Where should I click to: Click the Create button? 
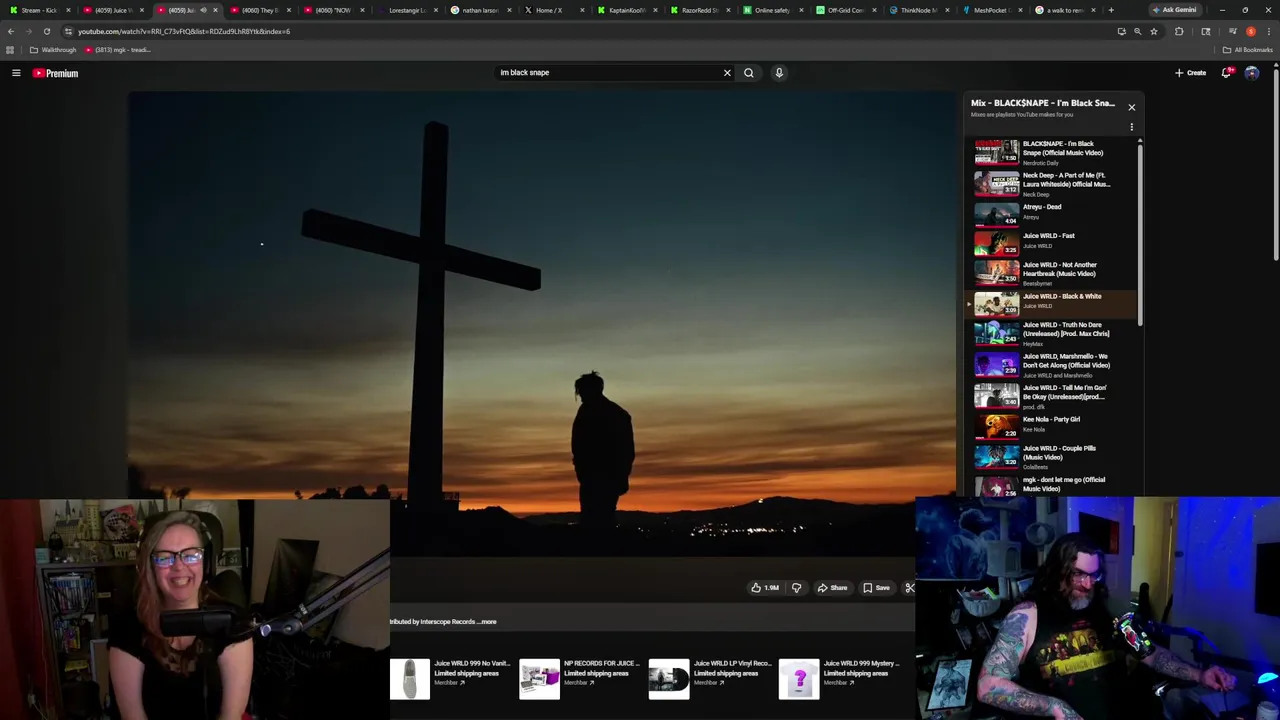[1190, 73]
